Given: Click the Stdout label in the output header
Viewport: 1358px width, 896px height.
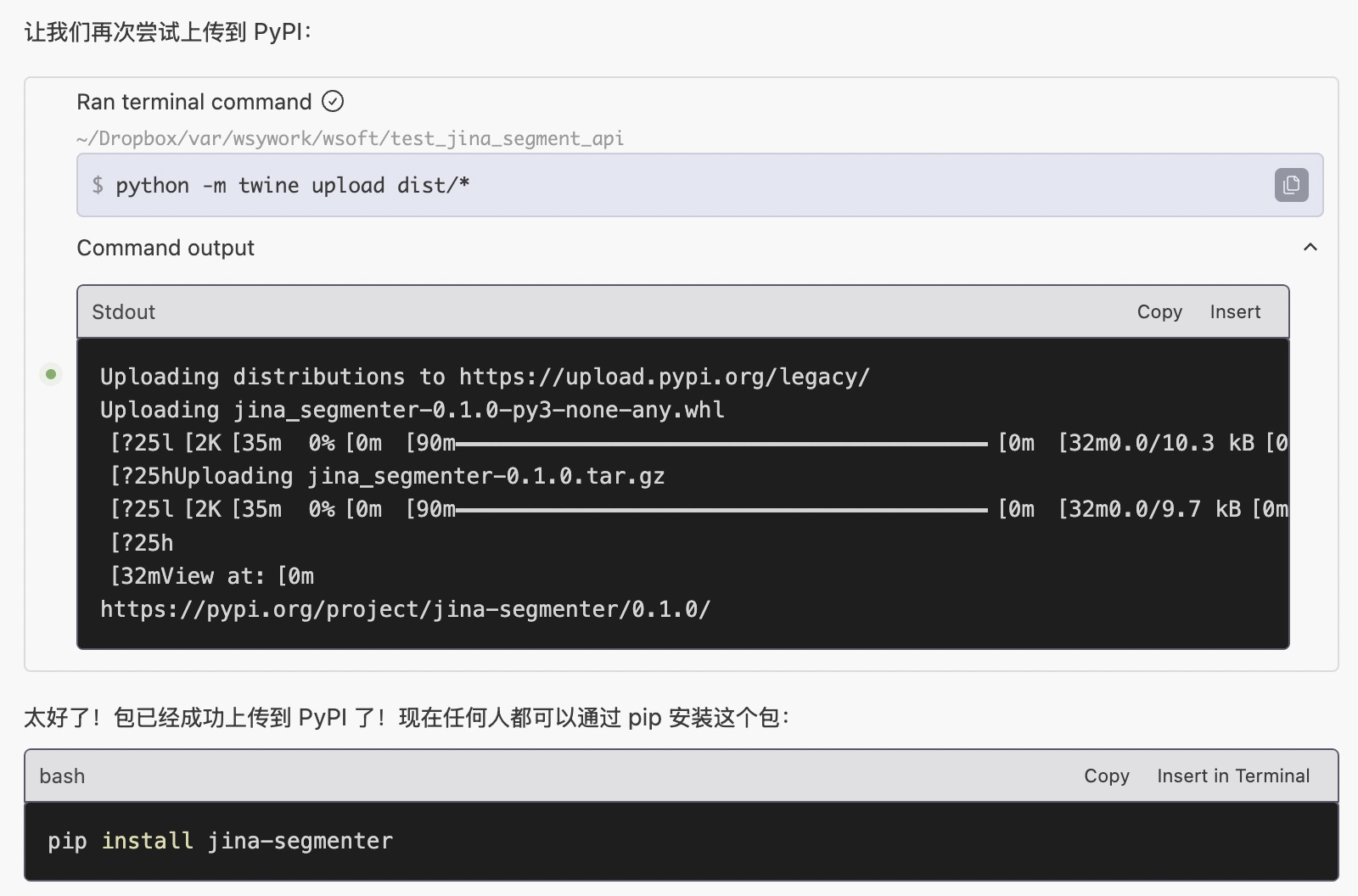Looking at the screenshot, I should 124,312.
